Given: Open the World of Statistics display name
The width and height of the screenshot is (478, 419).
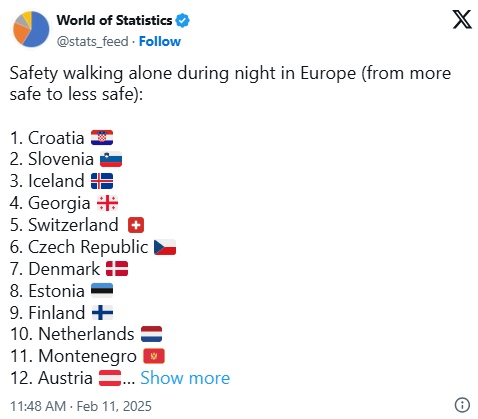Looking at the screenshot, I should pos(114,20).
